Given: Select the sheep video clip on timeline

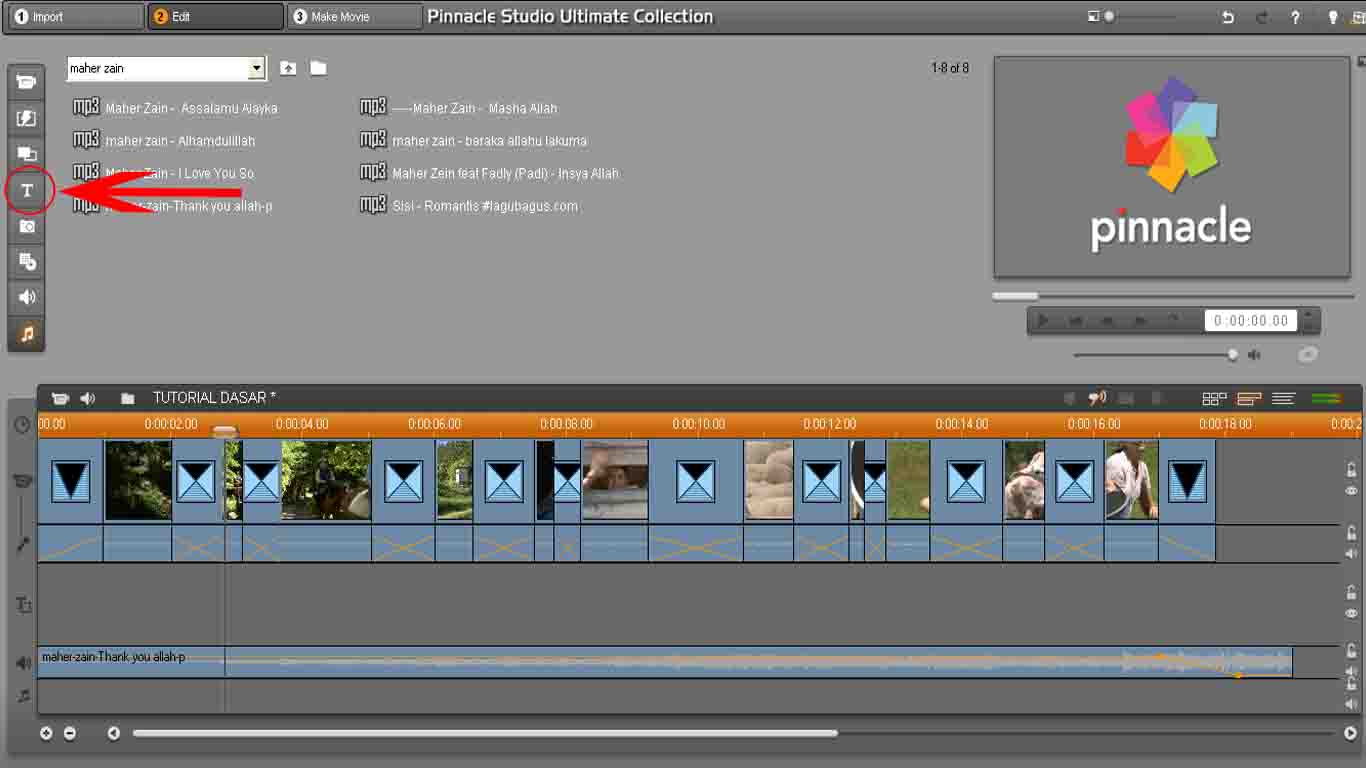Looking at the screenshot, I should (x=768, y=480).
